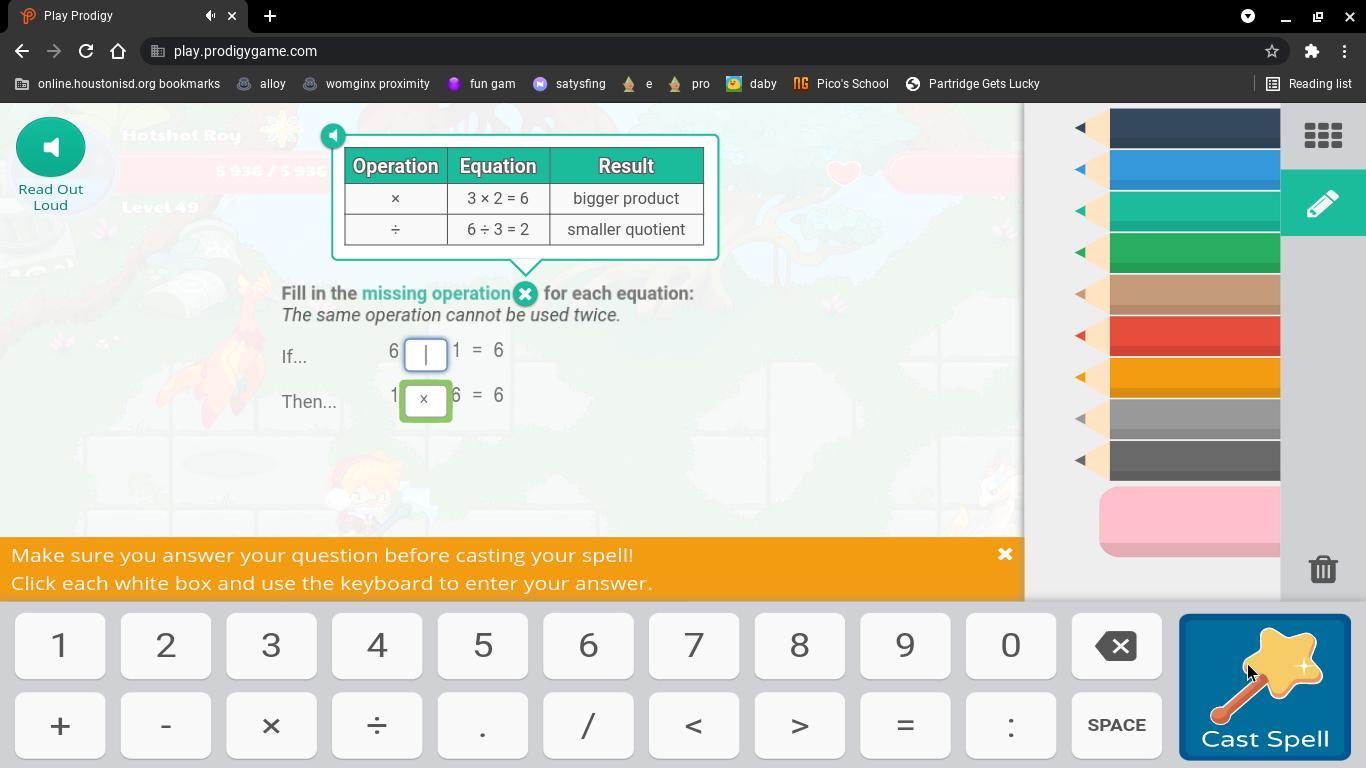This screenshot has width=1366, height=768.
Task: Open the satysfing bookmark
Action: [x=569, y=84]
